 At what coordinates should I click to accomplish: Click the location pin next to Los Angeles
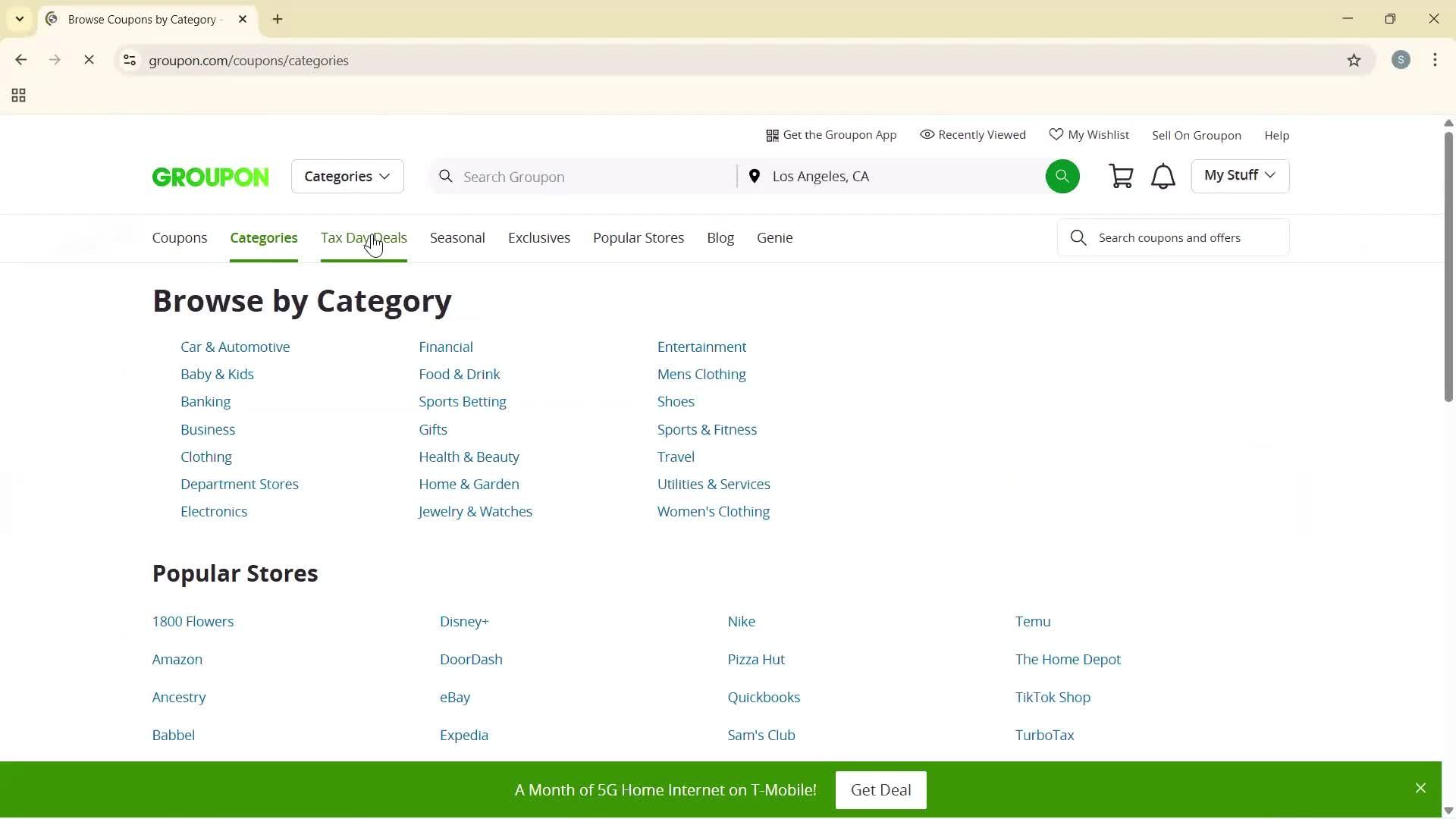pos(755,175)
